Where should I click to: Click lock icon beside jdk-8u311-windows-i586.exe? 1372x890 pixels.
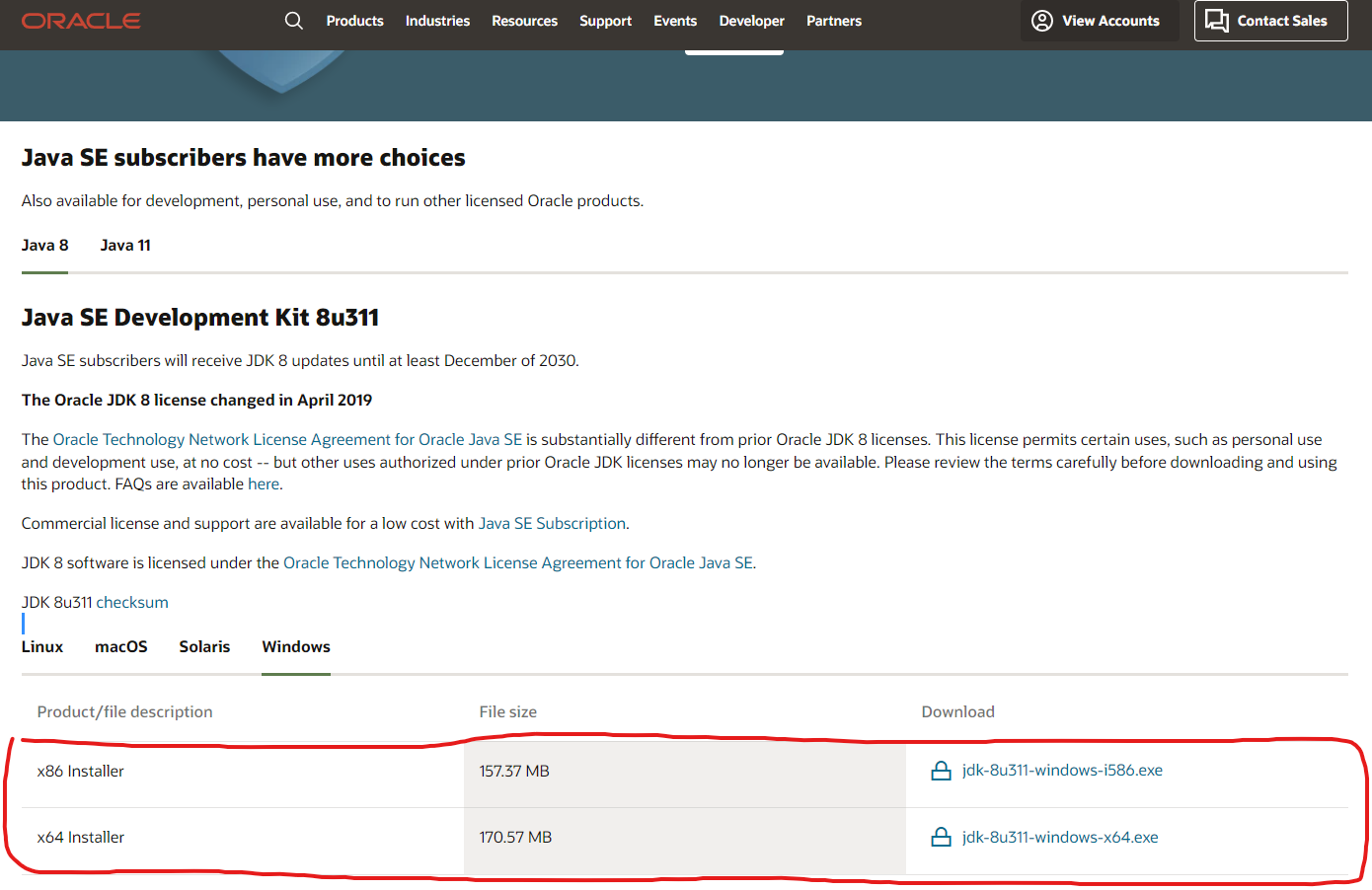tap(942, 771)
